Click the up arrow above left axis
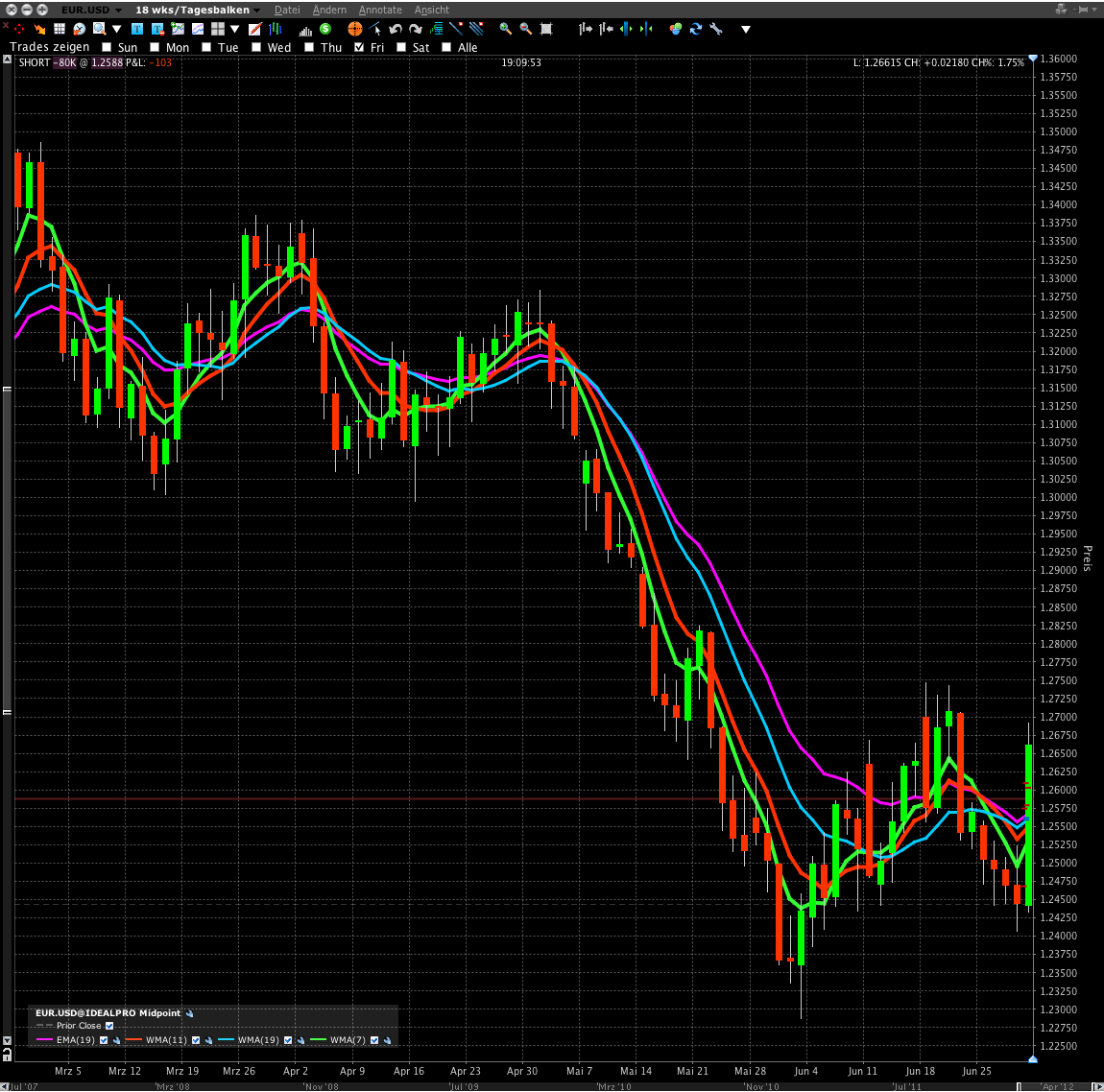The height and width of the screenshot is (1092, 1104). [7, 59]
